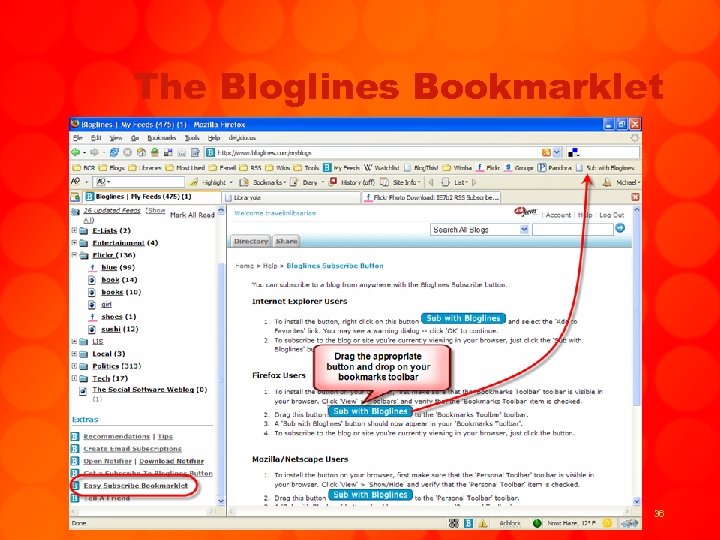Open the address bar history dropdown
The width and height of the screenshot is (720, 540).
tap(557, 152)
